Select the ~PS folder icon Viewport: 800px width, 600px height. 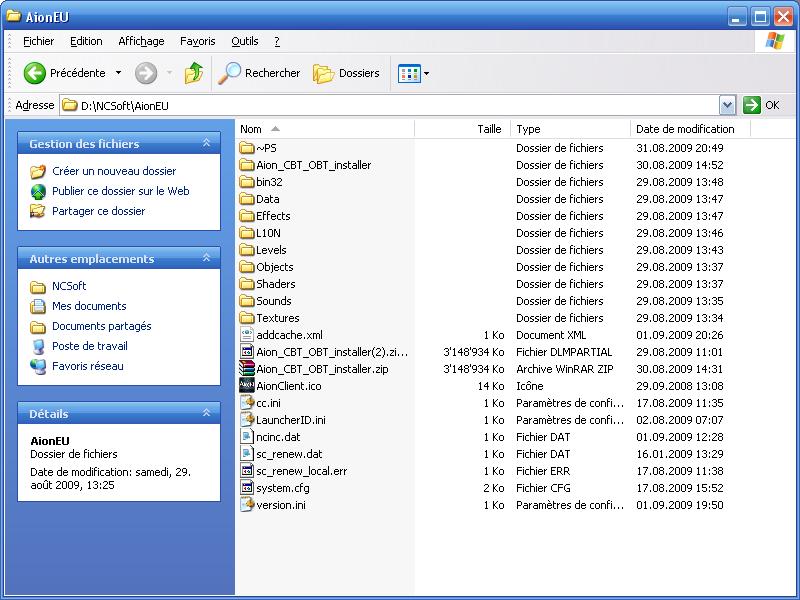[x=247, y=148]
